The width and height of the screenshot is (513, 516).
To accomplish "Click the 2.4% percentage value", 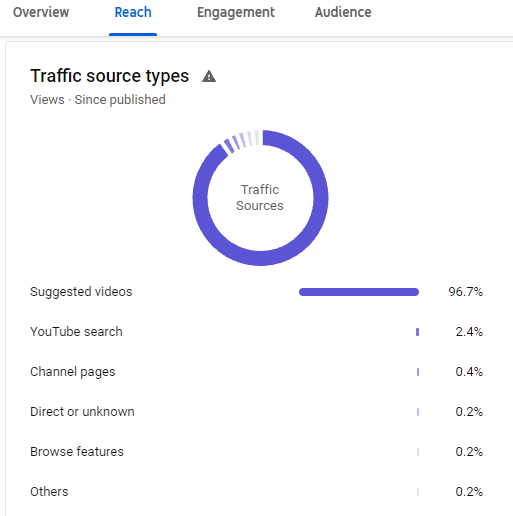I will click(469, 332).
